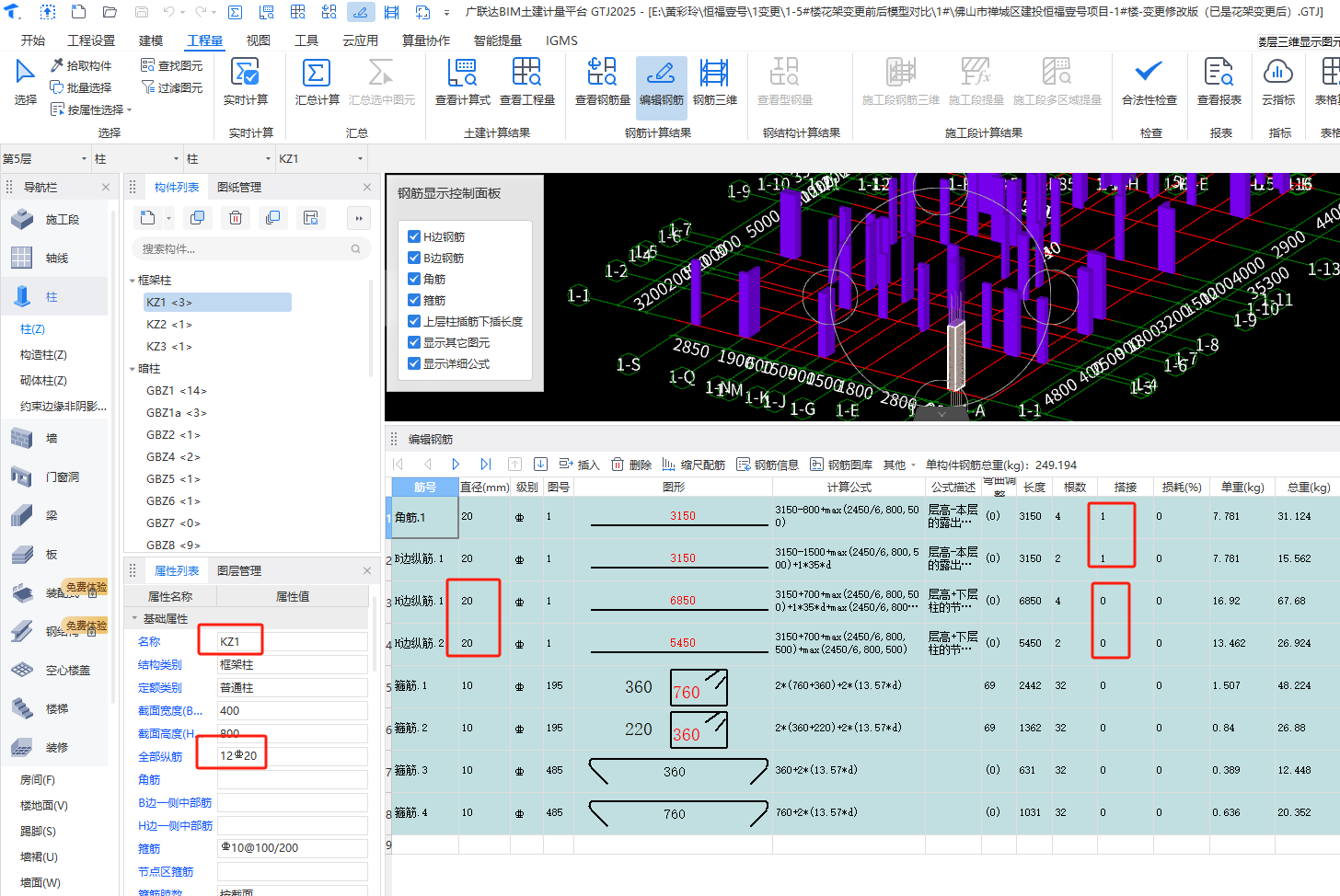Click 云指标 cloud icon
Screen dimensions: 1340x896
point(1278,74)
